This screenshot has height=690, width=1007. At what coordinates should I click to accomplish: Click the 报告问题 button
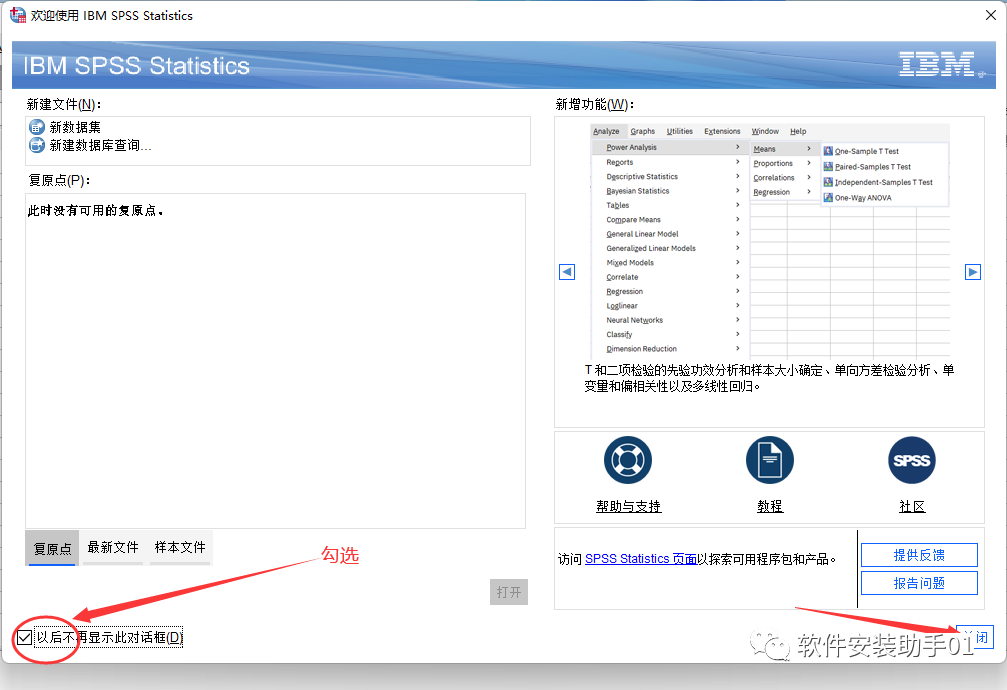(x=919, y=583)
